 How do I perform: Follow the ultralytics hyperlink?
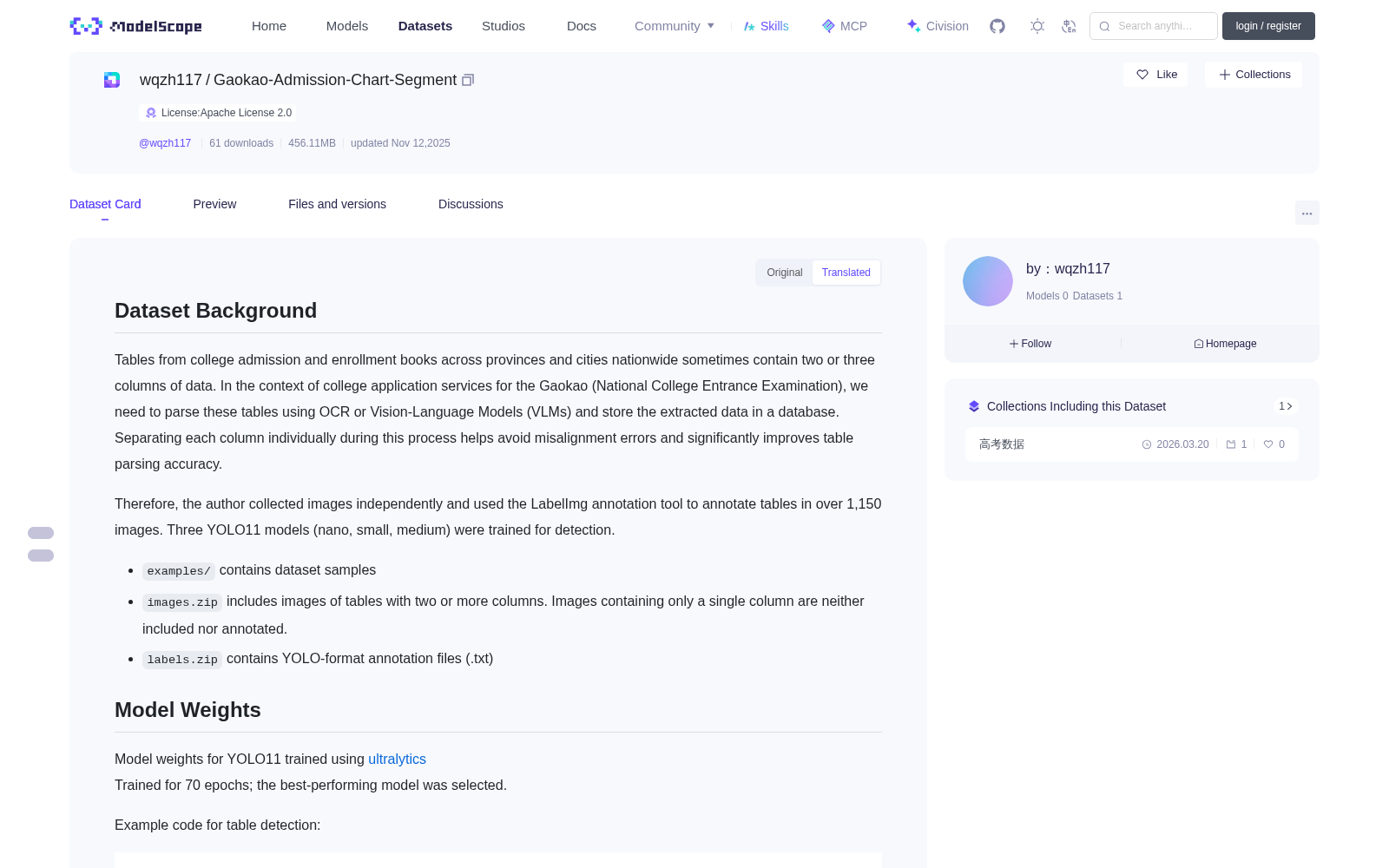coord(397,759)
